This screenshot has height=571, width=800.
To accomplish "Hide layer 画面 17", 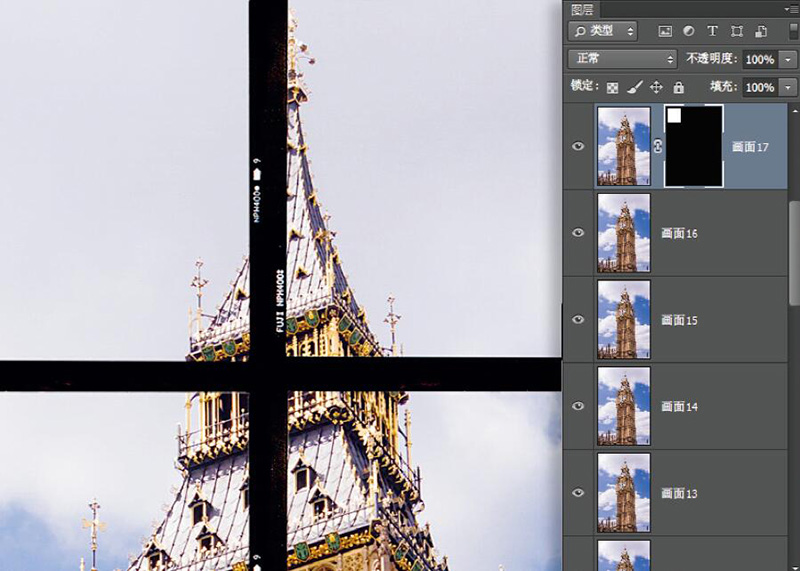I will click(x=578, y=146).
